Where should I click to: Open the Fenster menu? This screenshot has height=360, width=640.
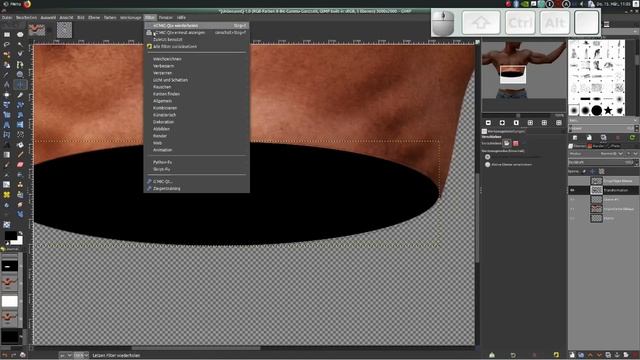(x=166, y=18)
